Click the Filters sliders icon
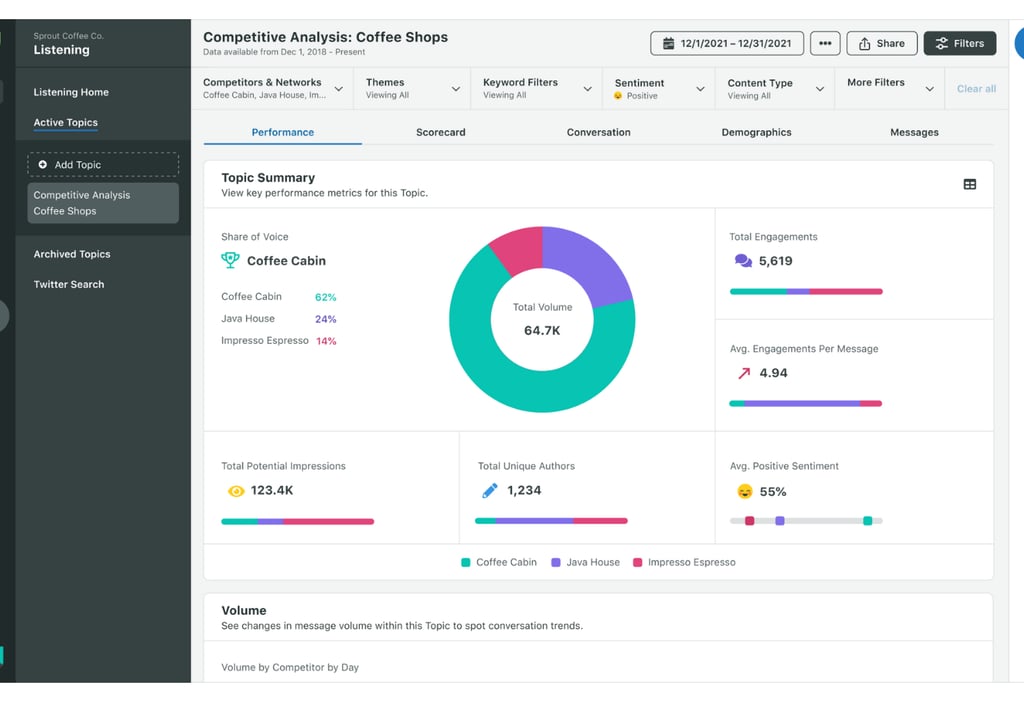This screenshot has height=727, width=1024. (941, 44)
